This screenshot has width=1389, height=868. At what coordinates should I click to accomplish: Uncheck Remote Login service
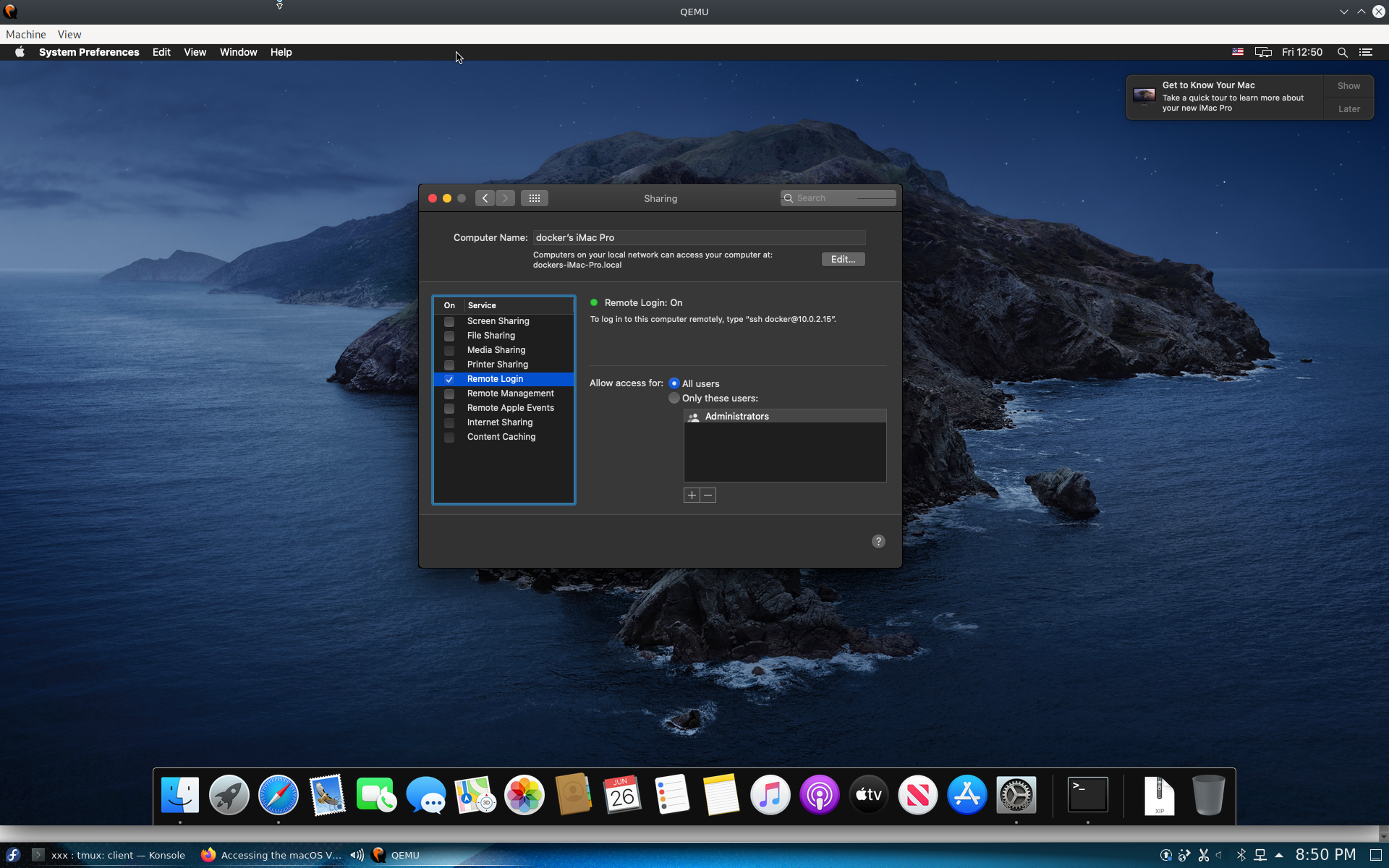click(x=449, y=379)
